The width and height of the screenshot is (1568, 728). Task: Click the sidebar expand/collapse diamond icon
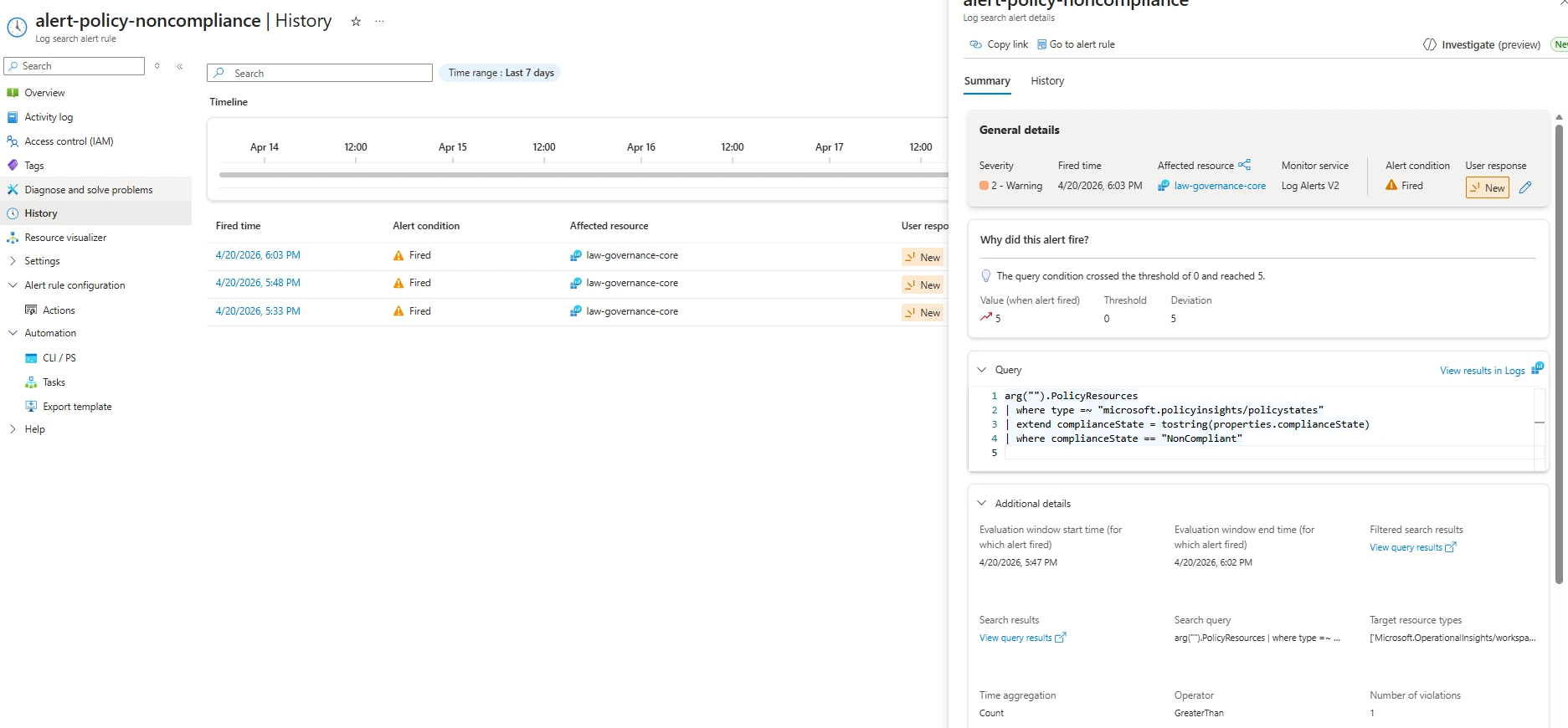point(157,66)
